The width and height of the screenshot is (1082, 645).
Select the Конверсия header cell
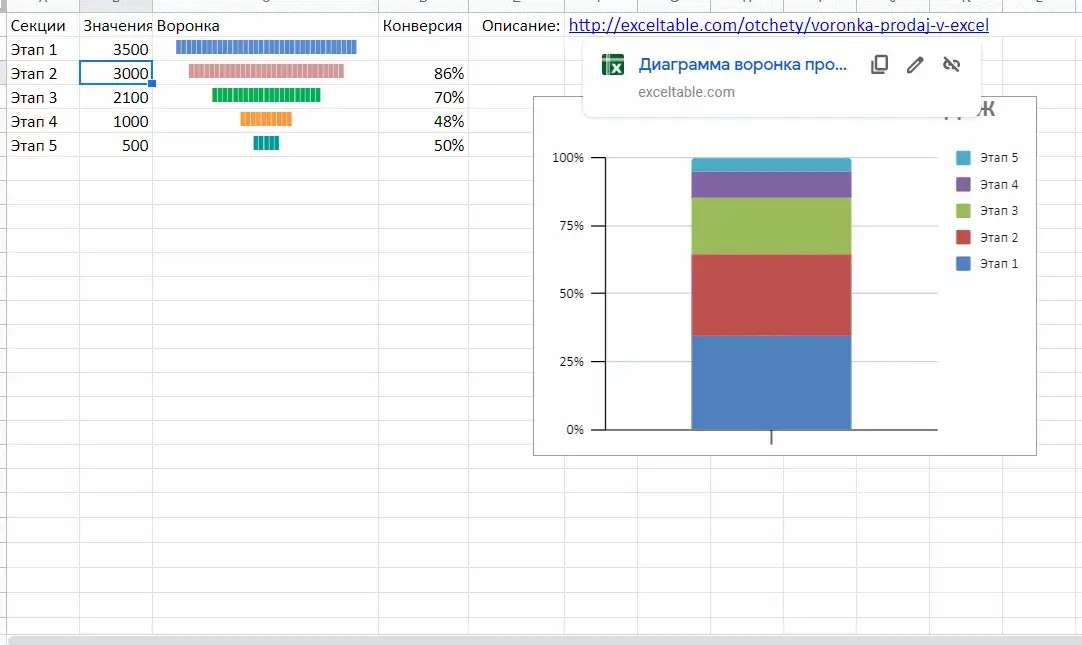[423, 26]
